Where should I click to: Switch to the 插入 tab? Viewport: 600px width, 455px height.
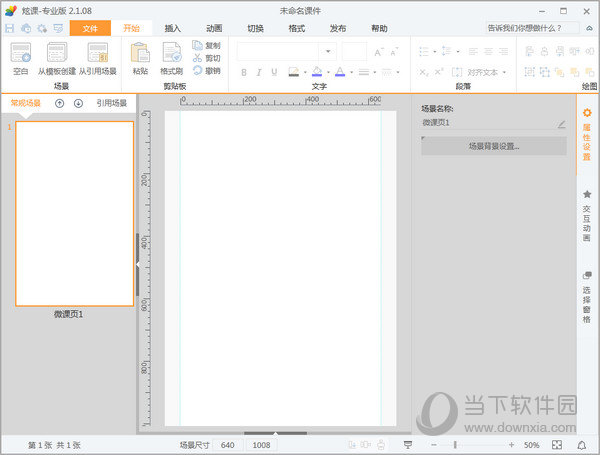coord(173,28)
